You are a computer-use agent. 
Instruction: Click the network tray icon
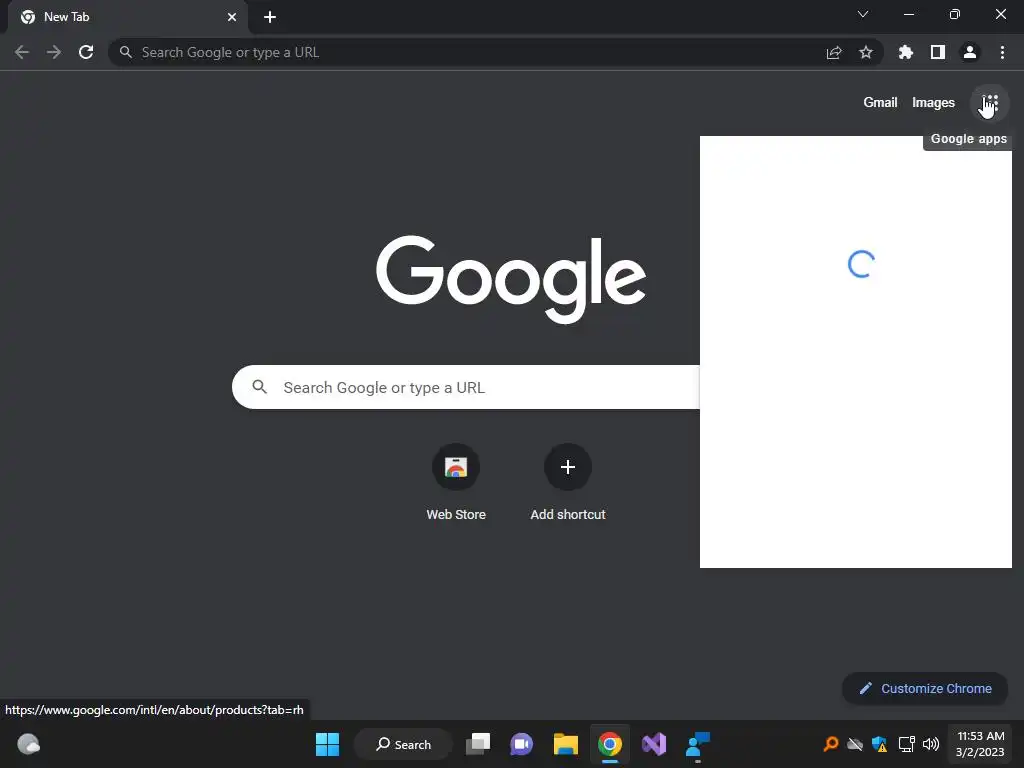coord(906,744)
